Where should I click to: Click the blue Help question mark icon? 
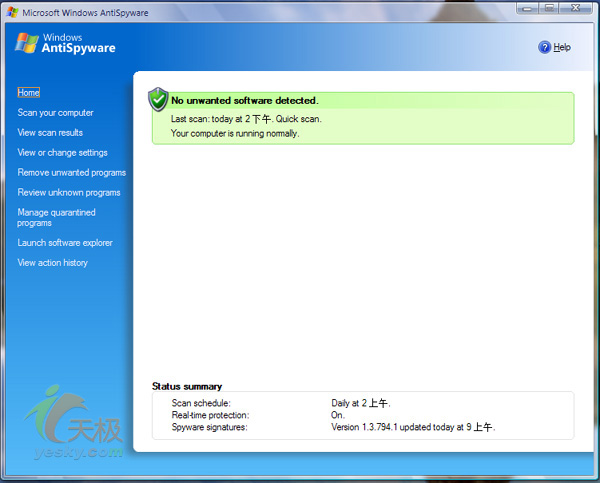click(544, 47)
